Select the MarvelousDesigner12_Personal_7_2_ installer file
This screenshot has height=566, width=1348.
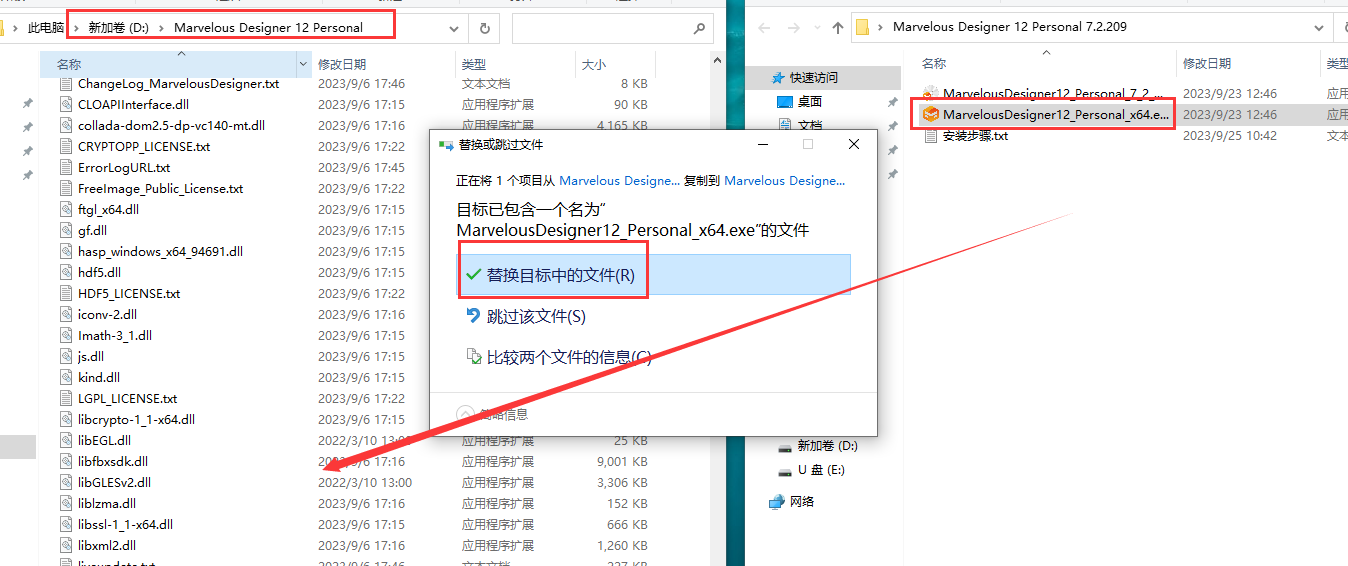click(x=1053, y=93)
